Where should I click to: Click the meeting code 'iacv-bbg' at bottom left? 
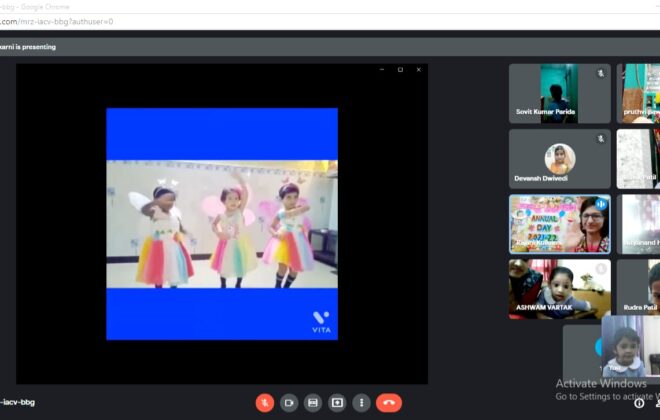tap(19, 402)
